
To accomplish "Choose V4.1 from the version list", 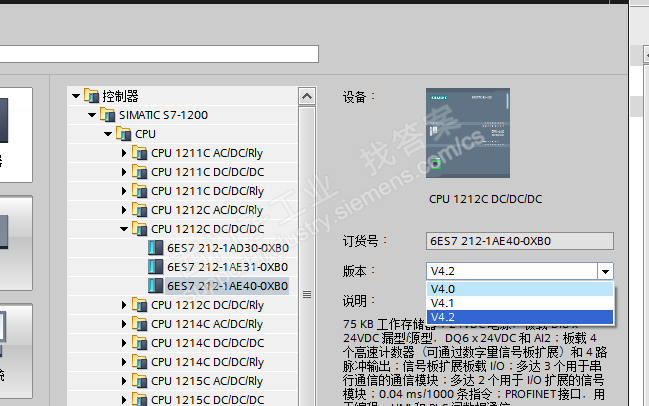I will (520, 303).
